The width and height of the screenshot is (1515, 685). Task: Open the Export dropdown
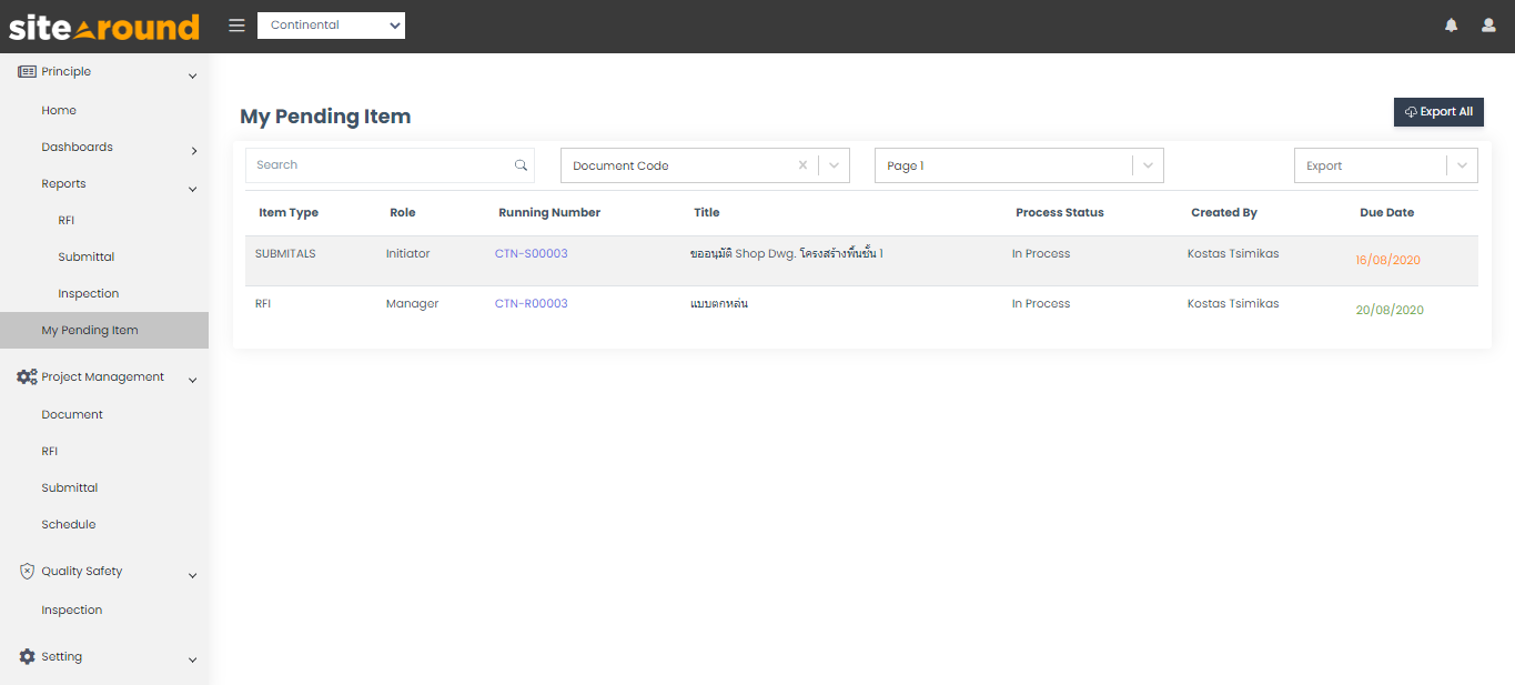click(x=1385, y=165)
